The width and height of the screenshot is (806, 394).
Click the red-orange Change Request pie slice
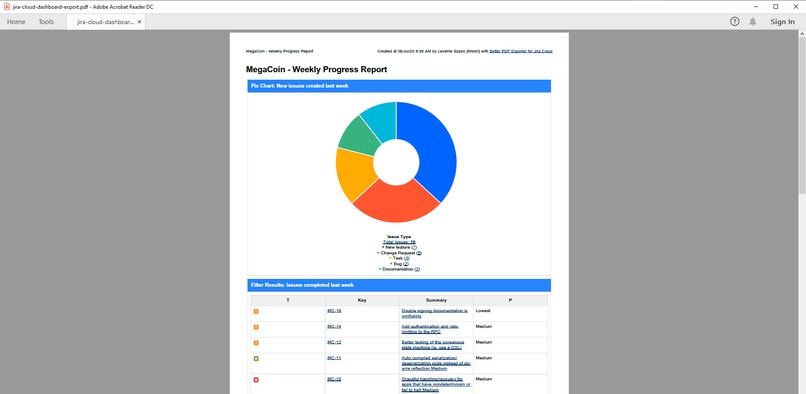click(x=396, y=203)
